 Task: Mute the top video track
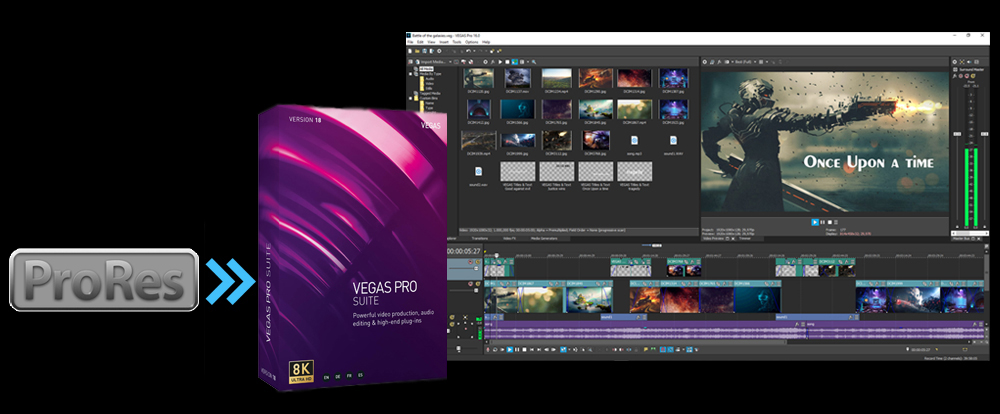tap(470, 262)
